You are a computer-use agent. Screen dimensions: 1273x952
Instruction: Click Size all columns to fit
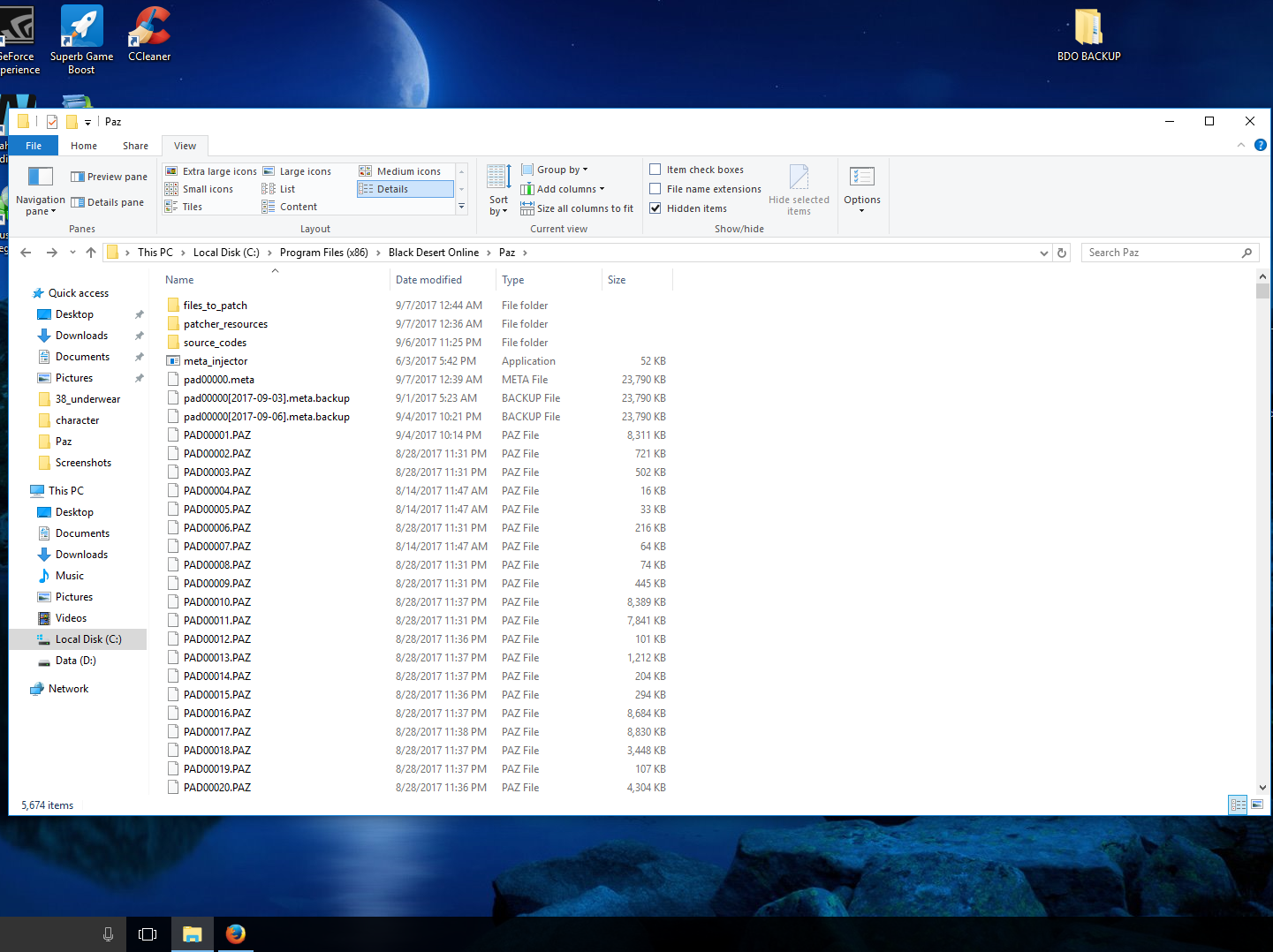584,208
